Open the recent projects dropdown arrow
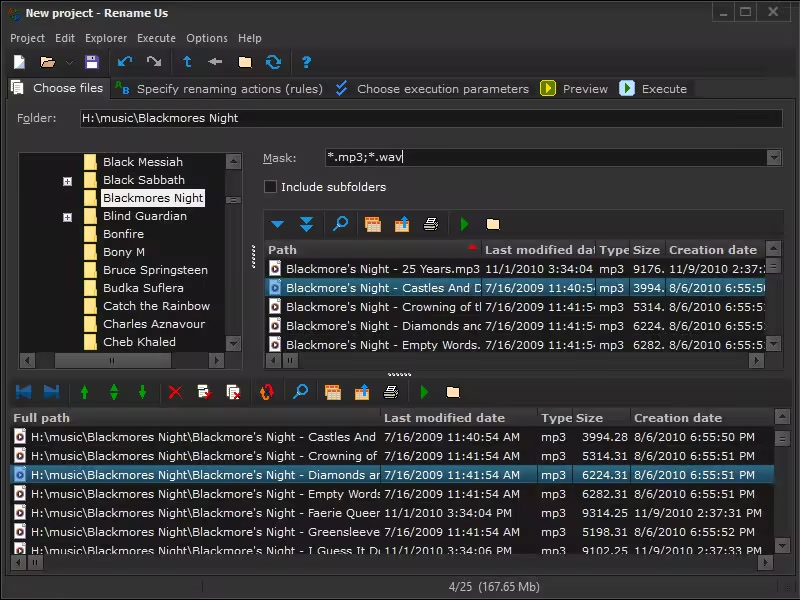Image resolution: width=800 pixels, height=600 pixels. [x=69, y=63]
